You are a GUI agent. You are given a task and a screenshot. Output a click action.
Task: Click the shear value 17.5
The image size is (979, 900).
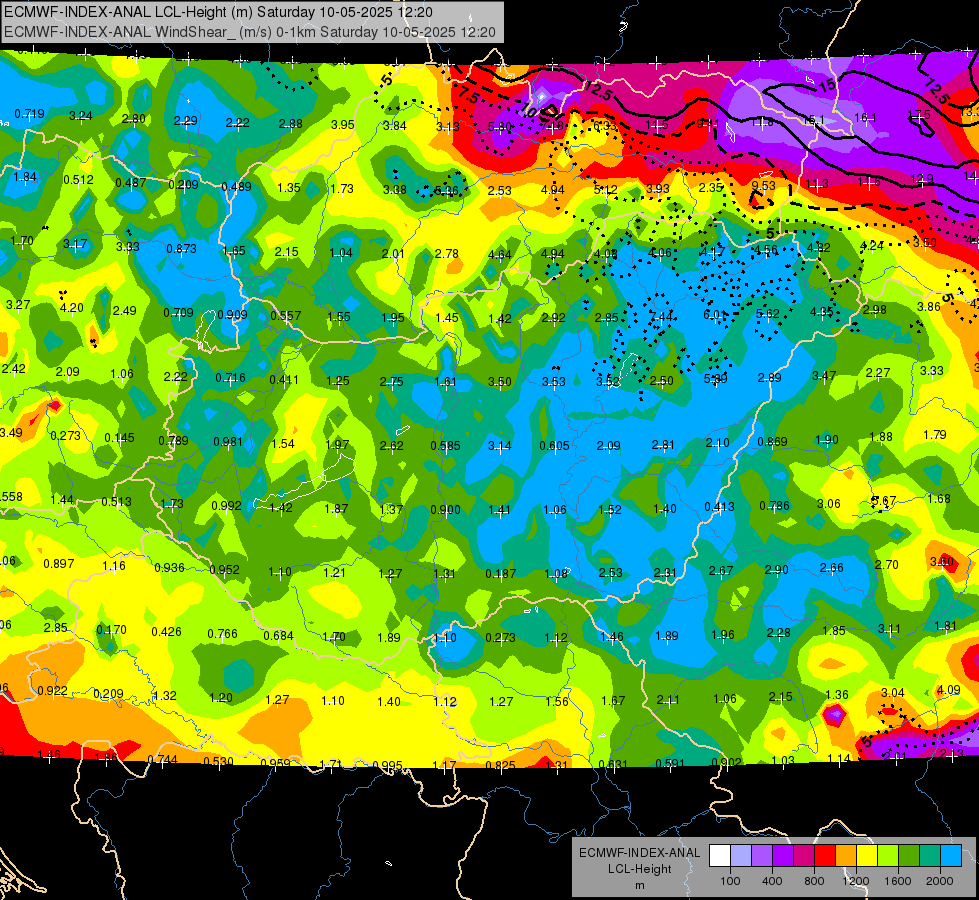point(918,116)
